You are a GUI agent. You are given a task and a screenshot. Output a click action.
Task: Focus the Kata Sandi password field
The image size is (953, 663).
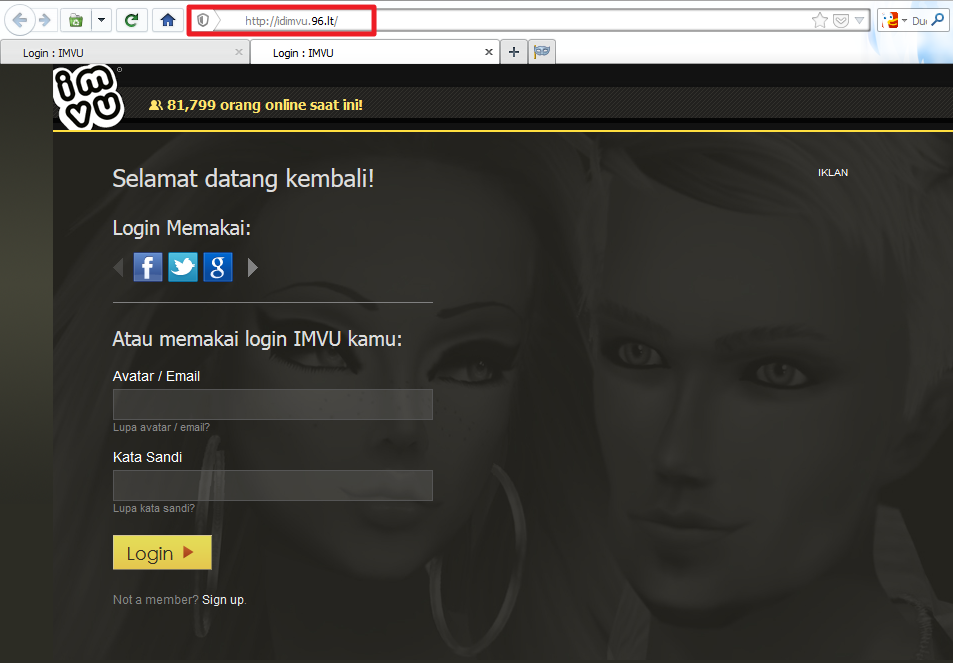pyautogui.click(x=273, y=486)
